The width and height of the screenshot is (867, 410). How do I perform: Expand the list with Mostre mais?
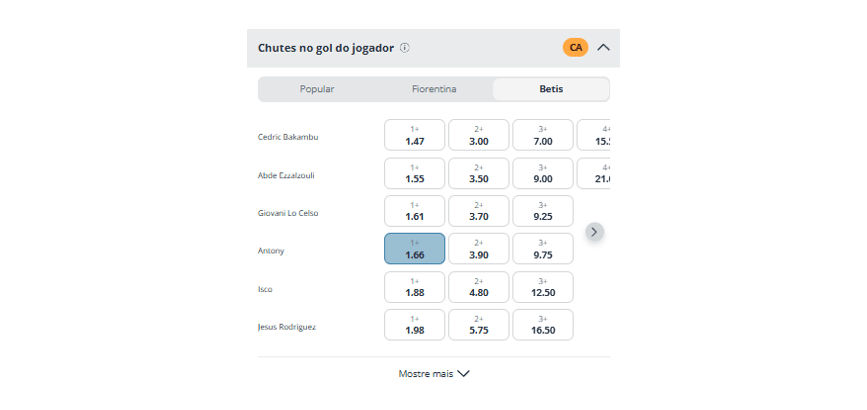[x=434, y=373]
